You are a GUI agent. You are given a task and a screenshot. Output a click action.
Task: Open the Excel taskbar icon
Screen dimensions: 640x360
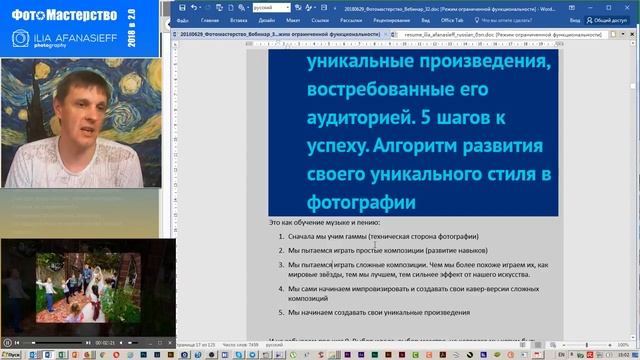(x=61, y=355)
